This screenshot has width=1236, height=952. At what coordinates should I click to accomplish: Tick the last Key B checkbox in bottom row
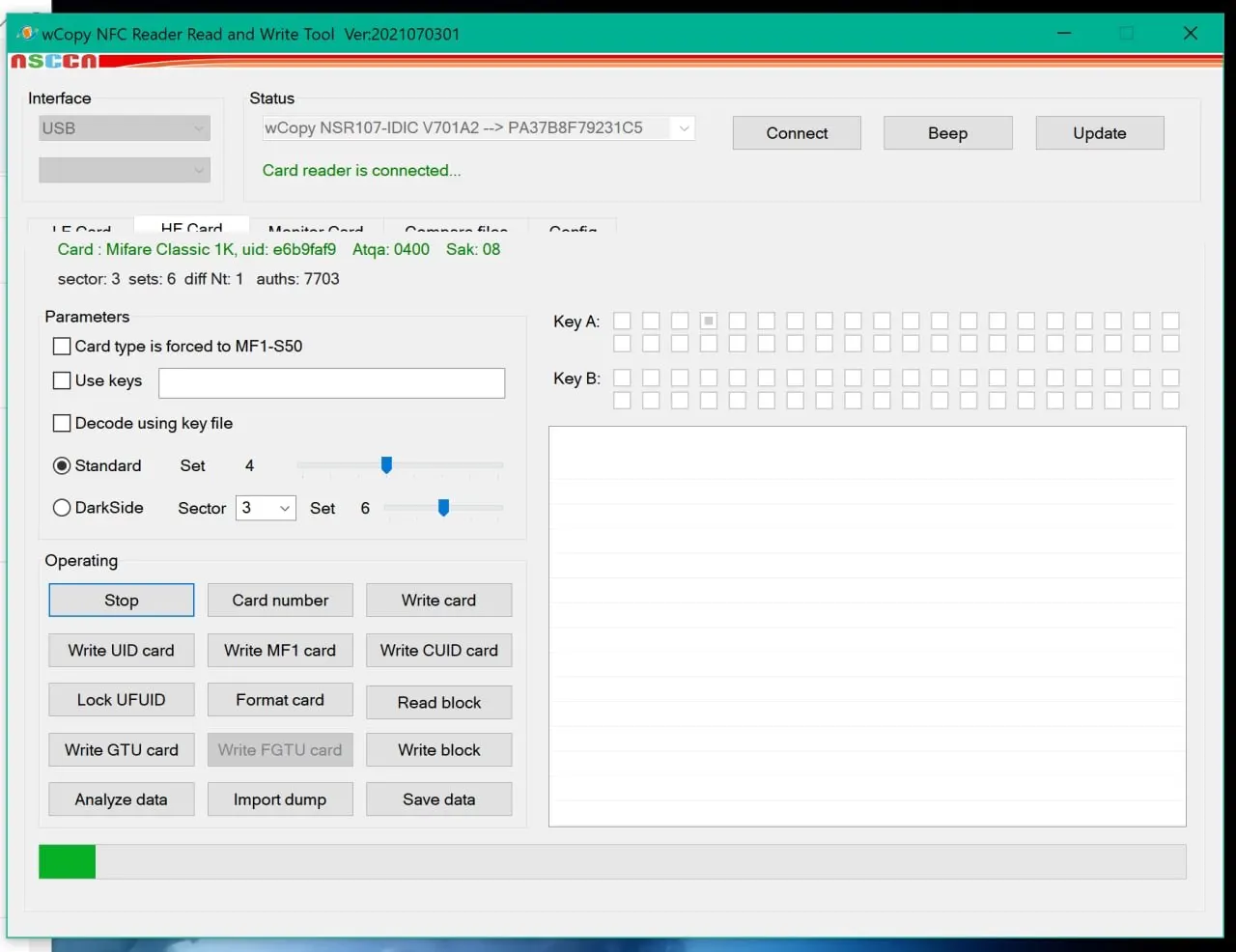(x=1170, y=400)
